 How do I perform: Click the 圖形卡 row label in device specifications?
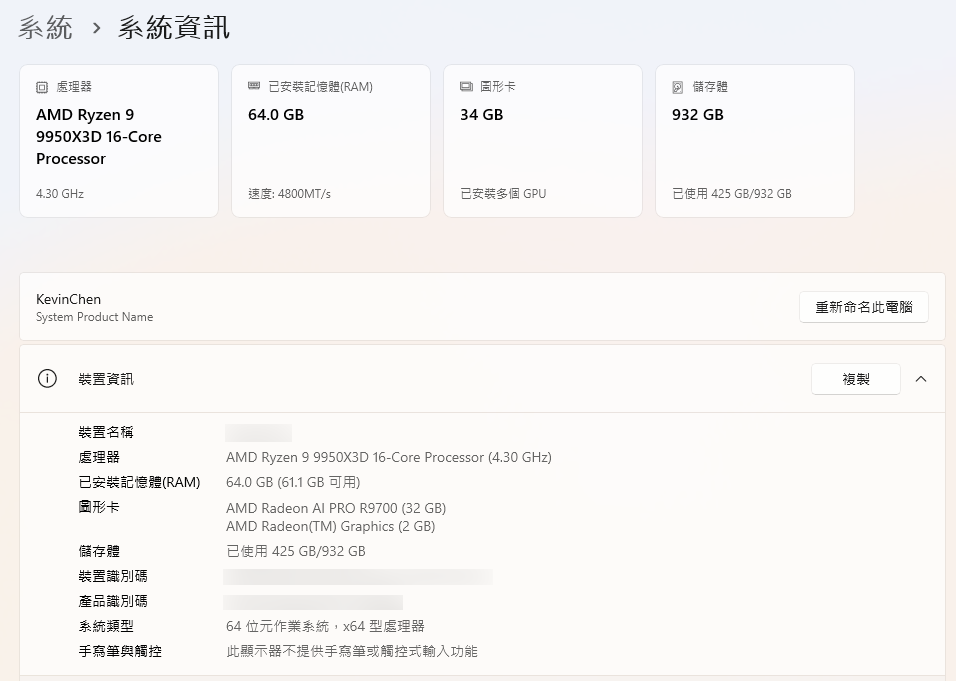[99, 507]
